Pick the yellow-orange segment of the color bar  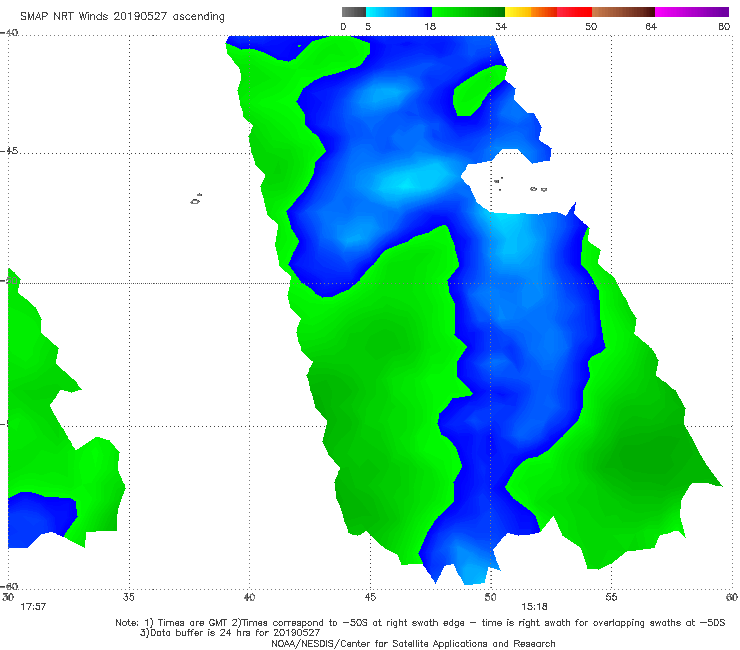pyautogui.click(x=531, y=12)
